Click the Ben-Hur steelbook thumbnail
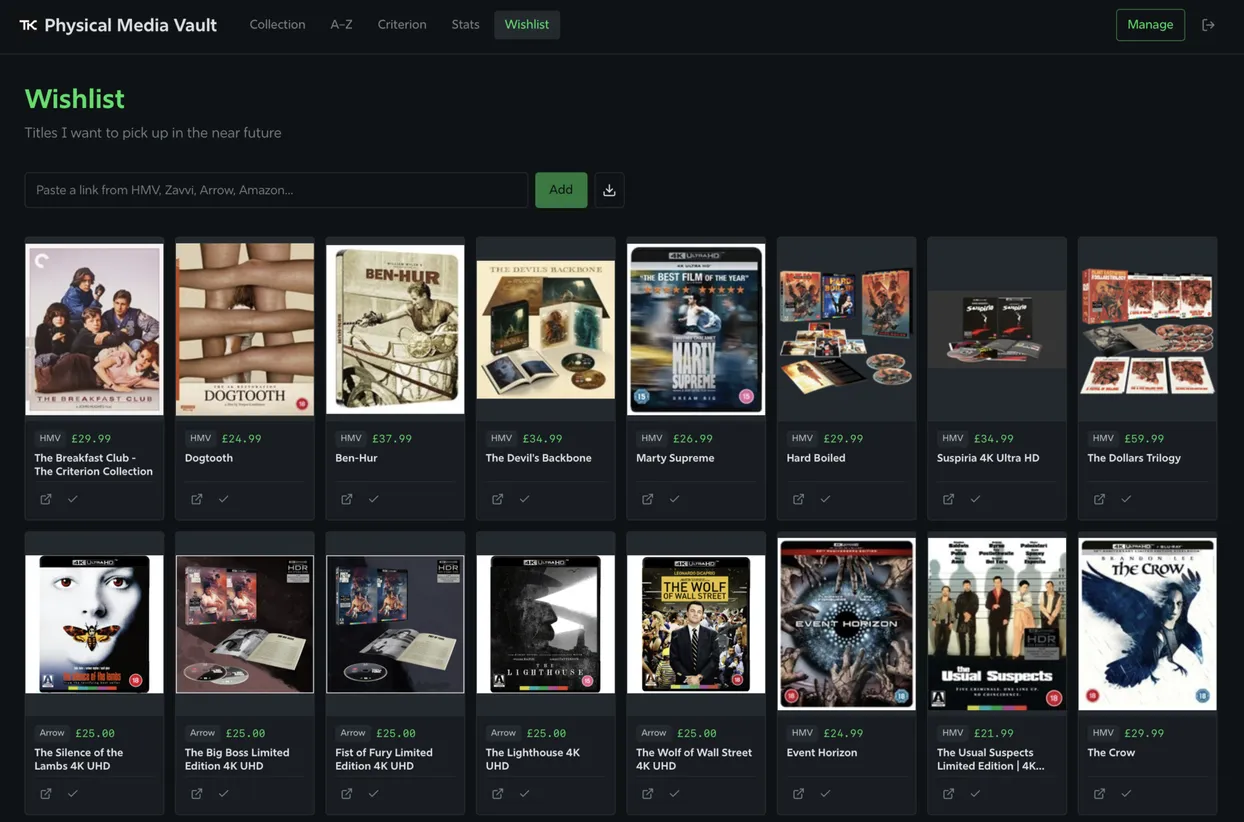 click(x=395, y=329)
